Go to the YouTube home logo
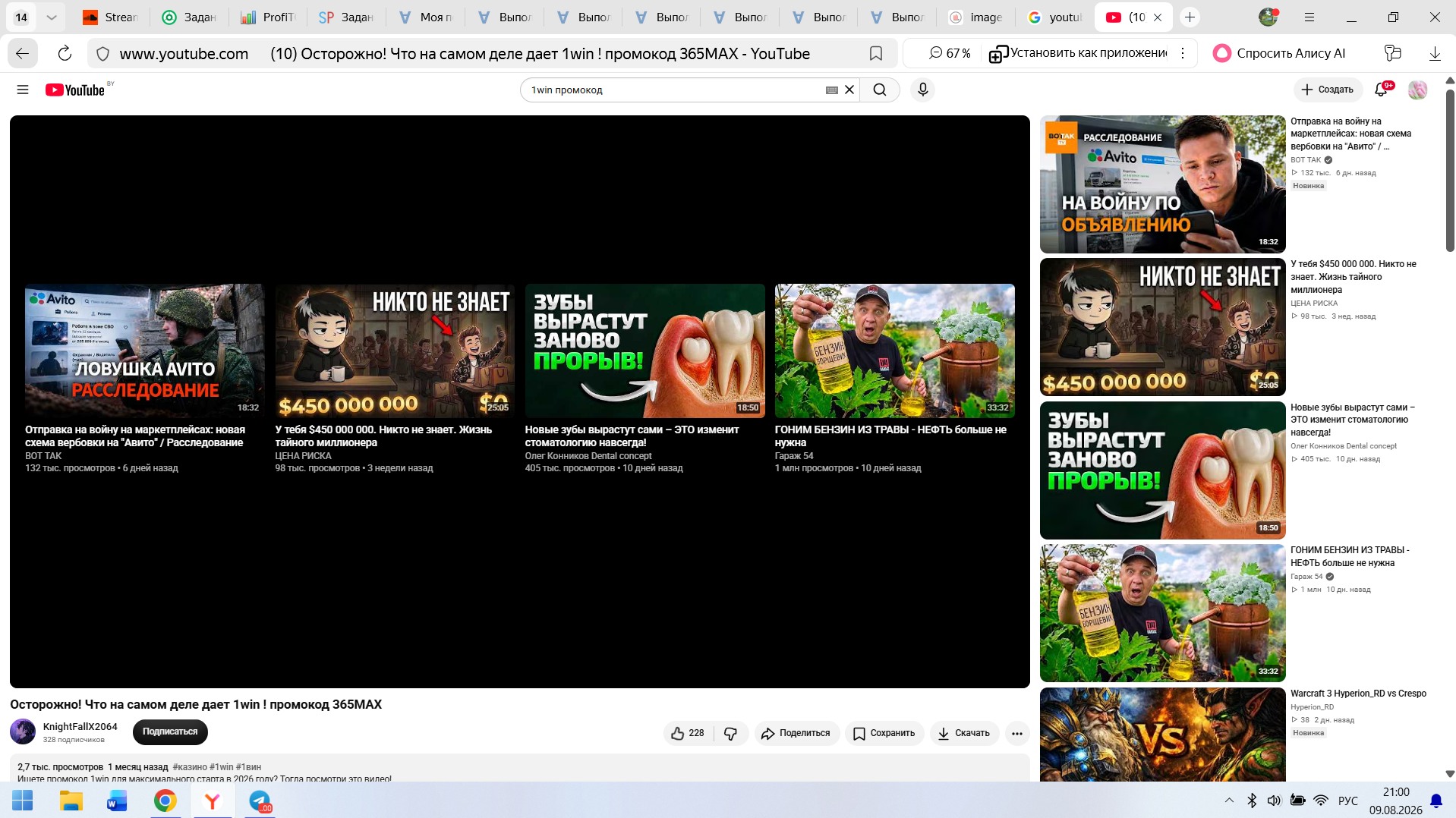Screen dimensions: 1456x818 (x=75, y=90)
